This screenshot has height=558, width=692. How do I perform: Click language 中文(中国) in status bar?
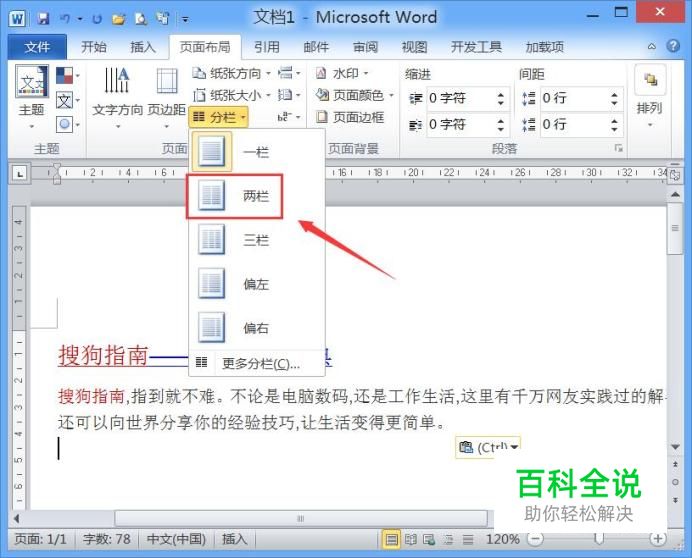tap(176, 539)
